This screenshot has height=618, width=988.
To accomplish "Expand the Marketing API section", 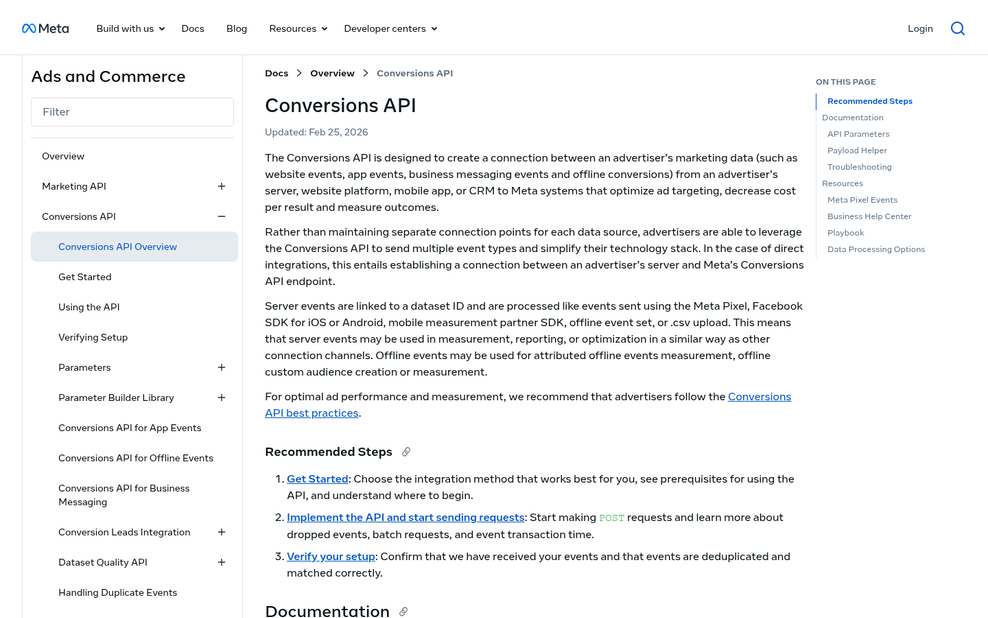I will tap(221, 186).
